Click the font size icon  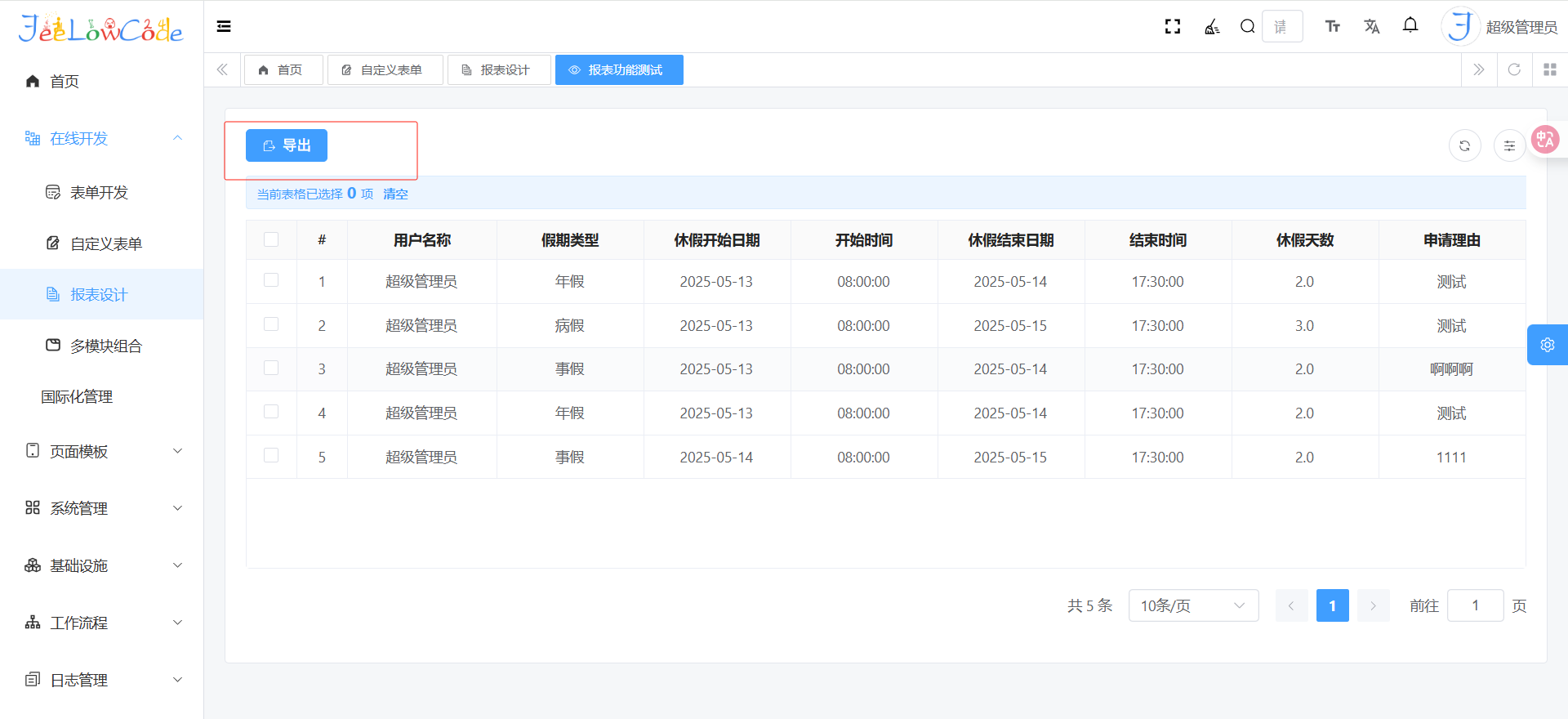click(1333, 26)
